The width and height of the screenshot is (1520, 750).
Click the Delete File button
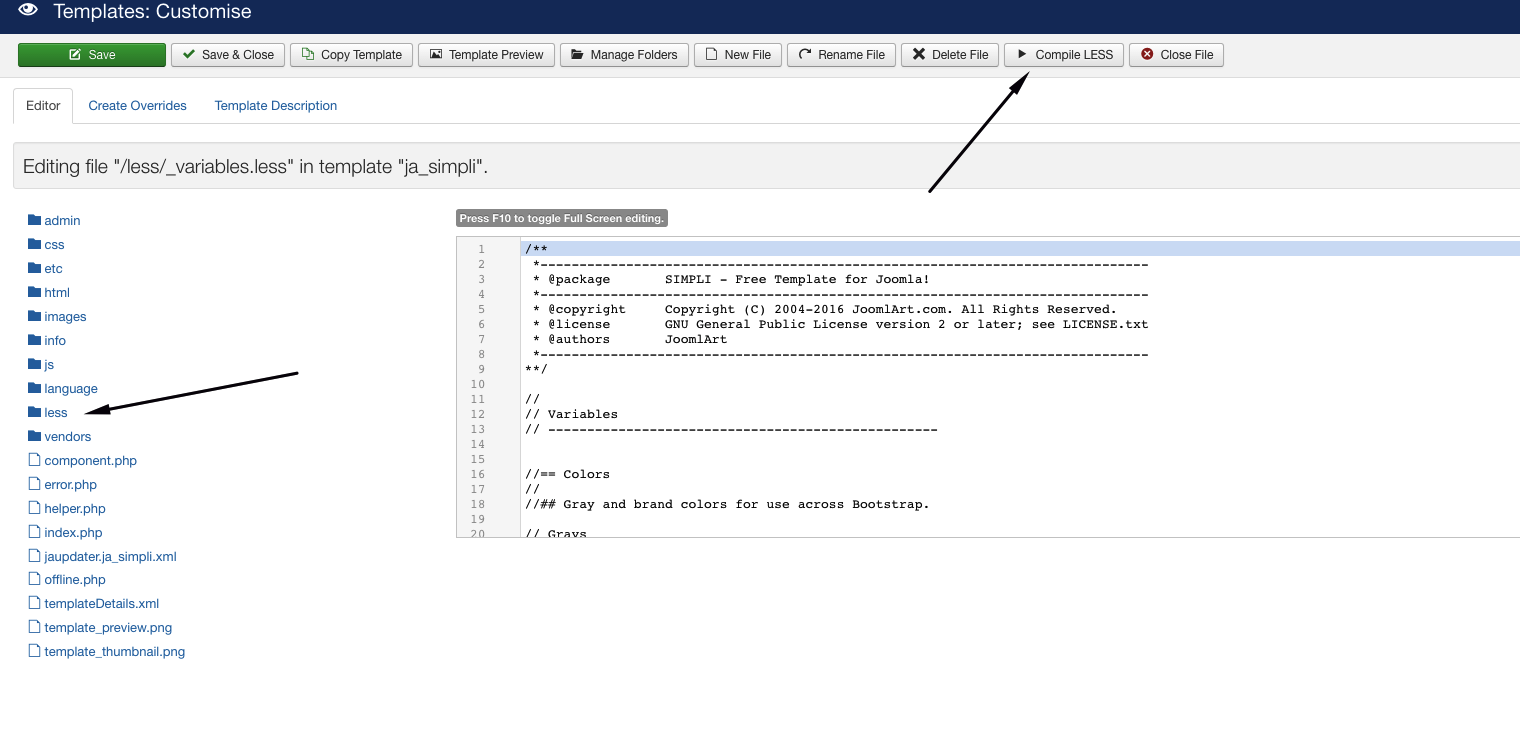point(949,55)
